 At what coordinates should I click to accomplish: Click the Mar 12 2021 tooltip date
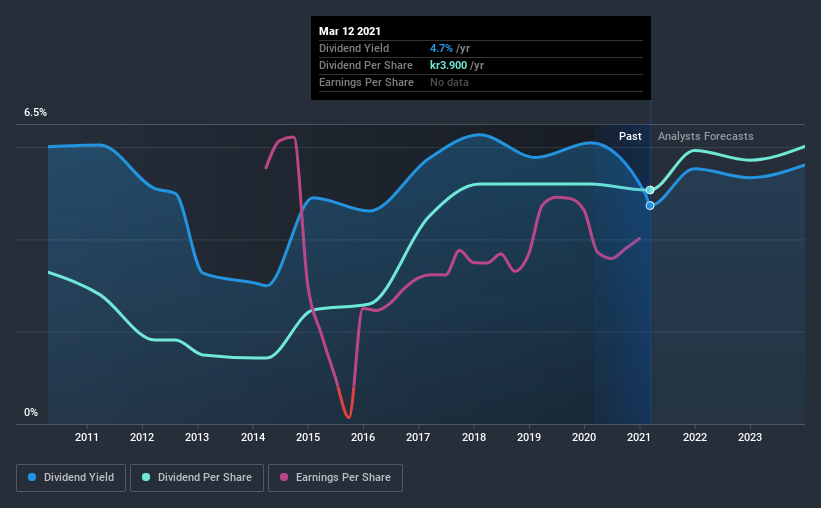tap(350, 31)
